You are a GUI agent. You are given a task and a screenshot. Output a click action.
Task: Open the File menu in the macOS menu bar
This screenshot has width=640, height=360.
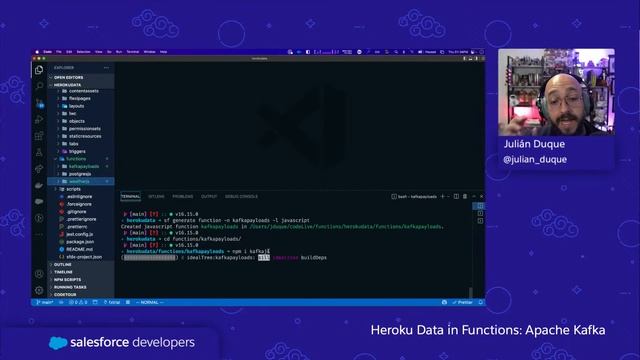tap(59, 52)
